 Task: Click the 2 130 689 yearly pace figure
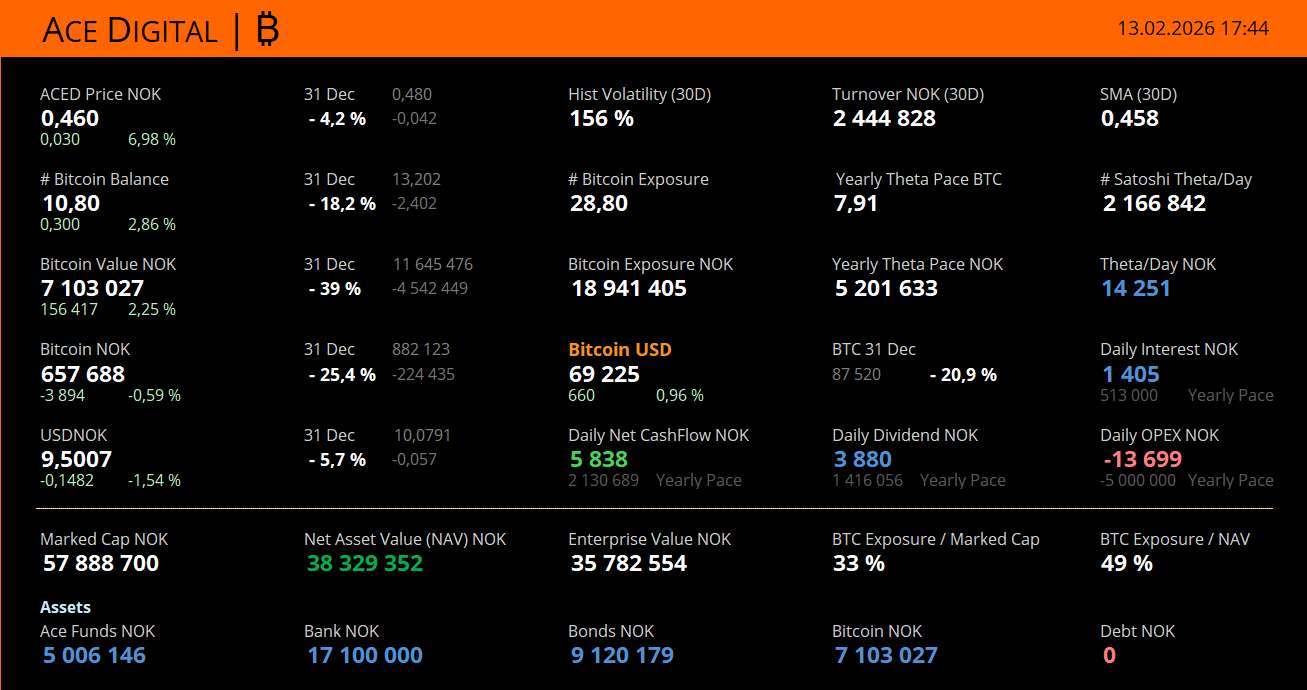(603, 480)
